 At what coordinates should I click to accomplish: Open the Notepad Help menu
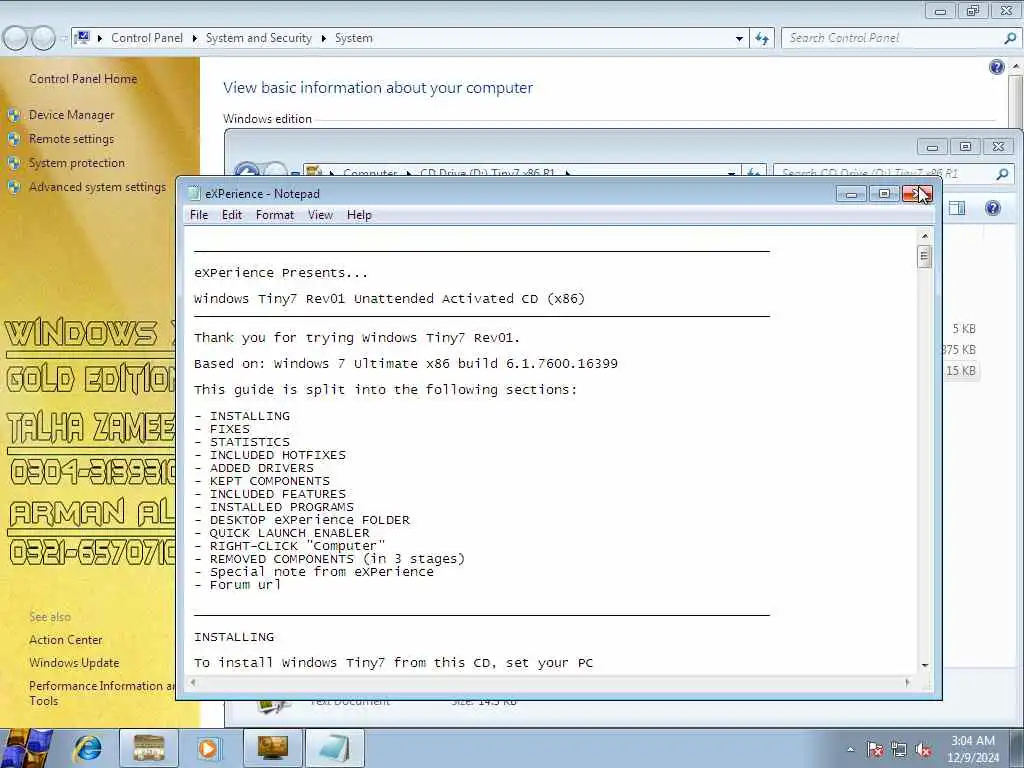coord(359,215)
